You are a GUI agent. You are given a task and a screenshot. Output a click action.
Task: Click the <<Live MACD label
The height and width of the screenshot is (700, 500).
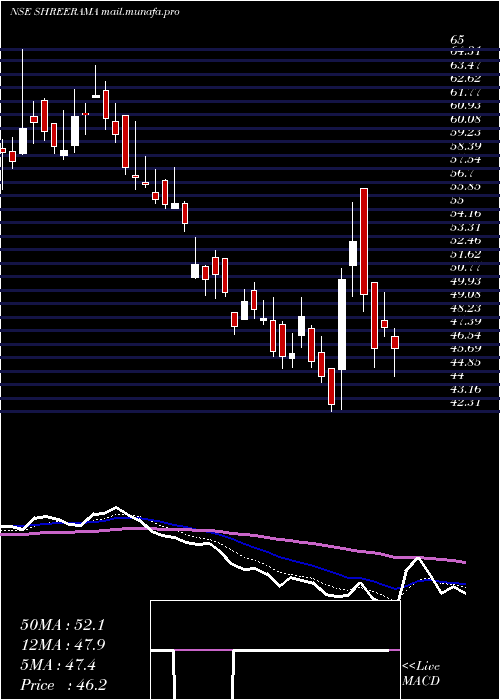click(421, 674)
